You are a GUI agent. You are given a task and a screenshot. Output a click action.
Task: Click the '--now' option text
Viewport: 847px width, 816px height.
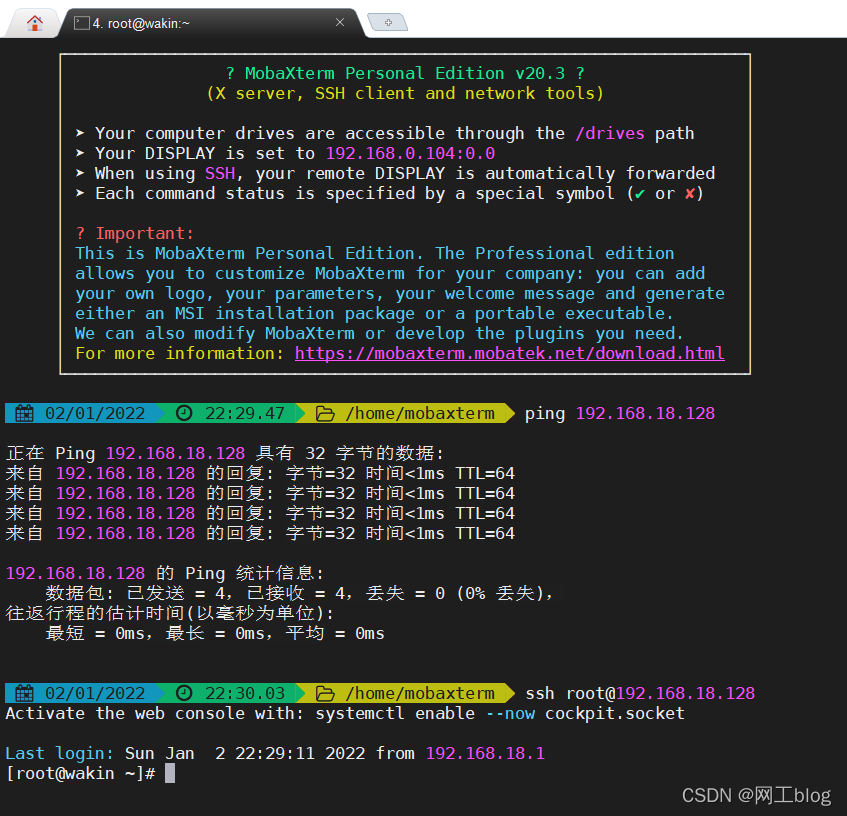pos(510,713)
